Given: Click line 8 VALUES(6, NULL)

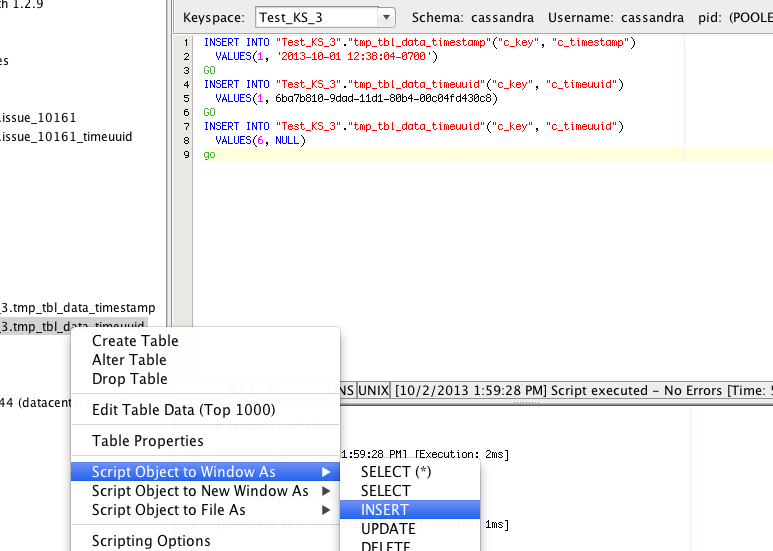Looking at the screenshot, I should pyautogui.click(x=260, y=140).
